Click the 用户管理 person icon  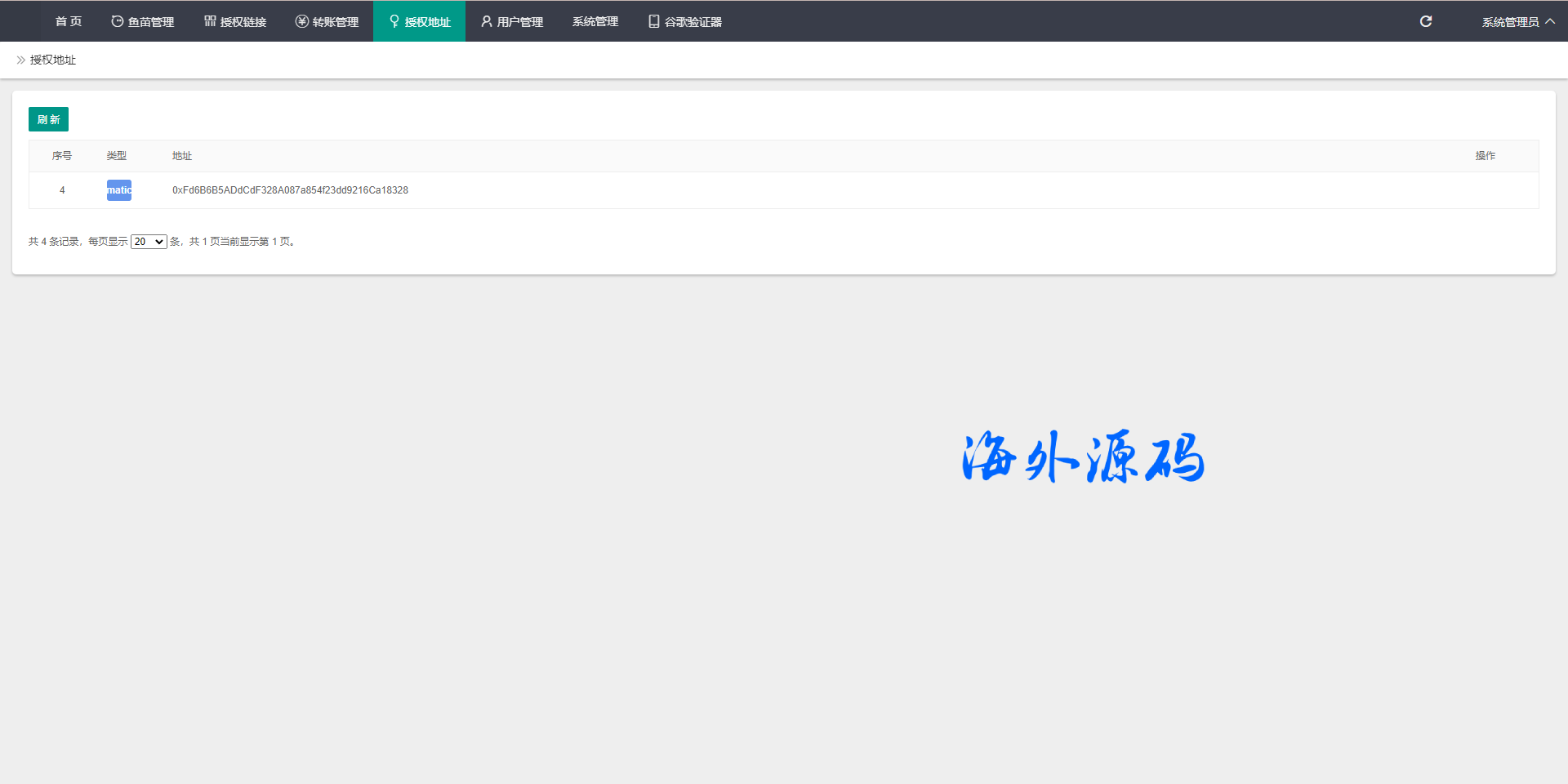point(487,21)
